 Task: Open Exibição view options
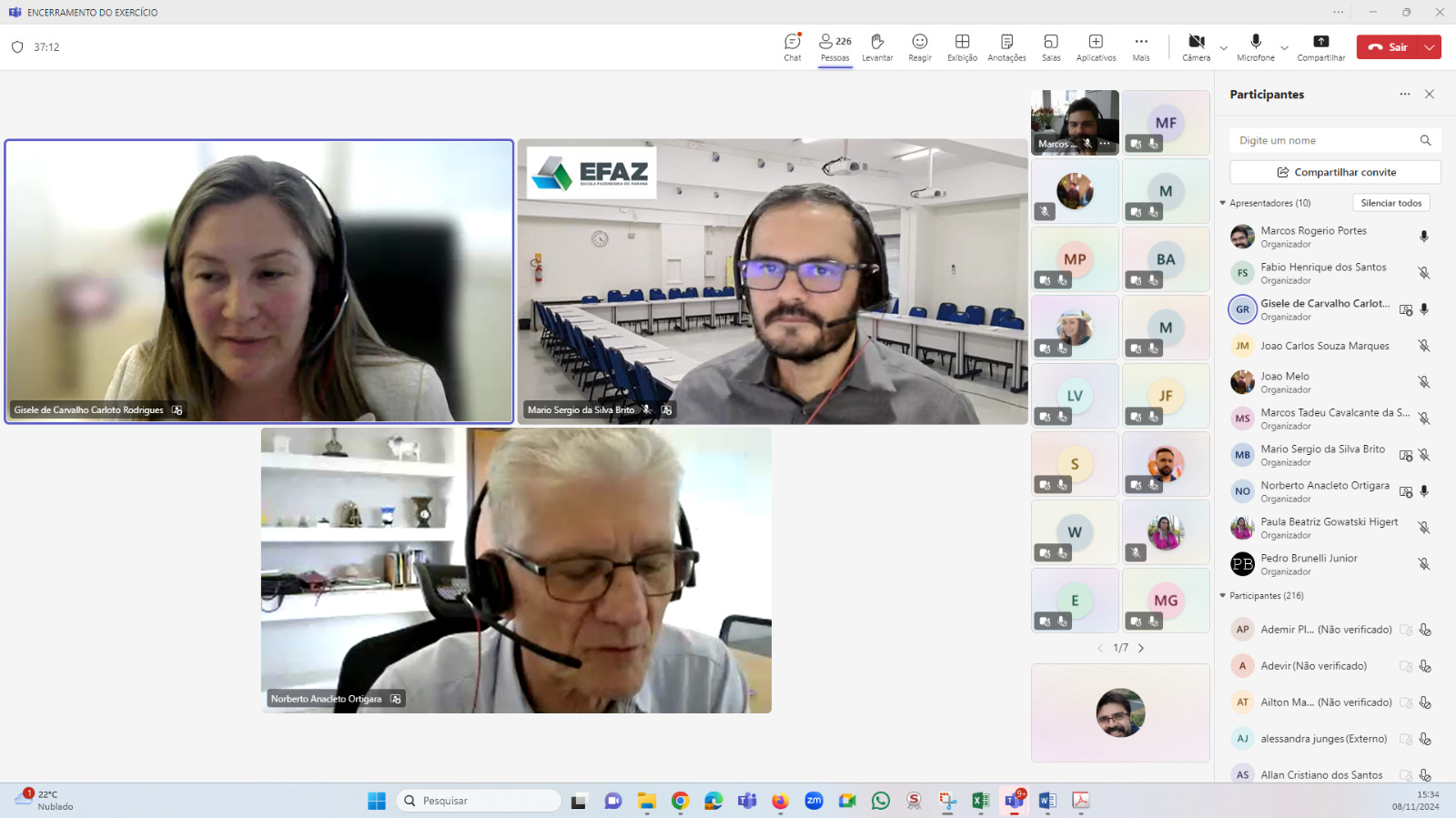coord(962,47)
